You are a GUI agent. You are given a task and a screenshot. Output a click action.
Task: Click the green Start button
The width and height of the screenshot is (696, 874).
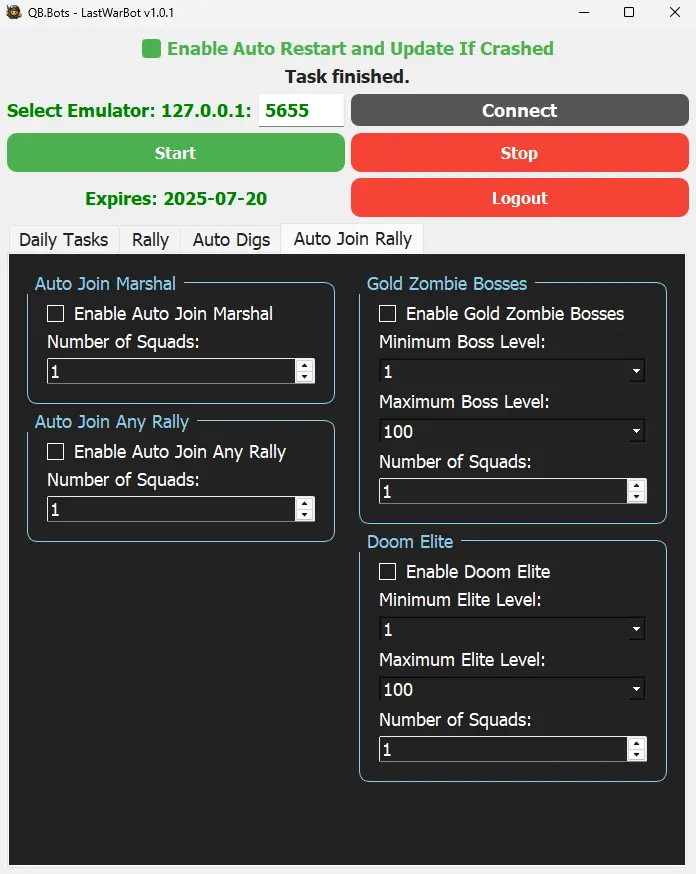176,153
